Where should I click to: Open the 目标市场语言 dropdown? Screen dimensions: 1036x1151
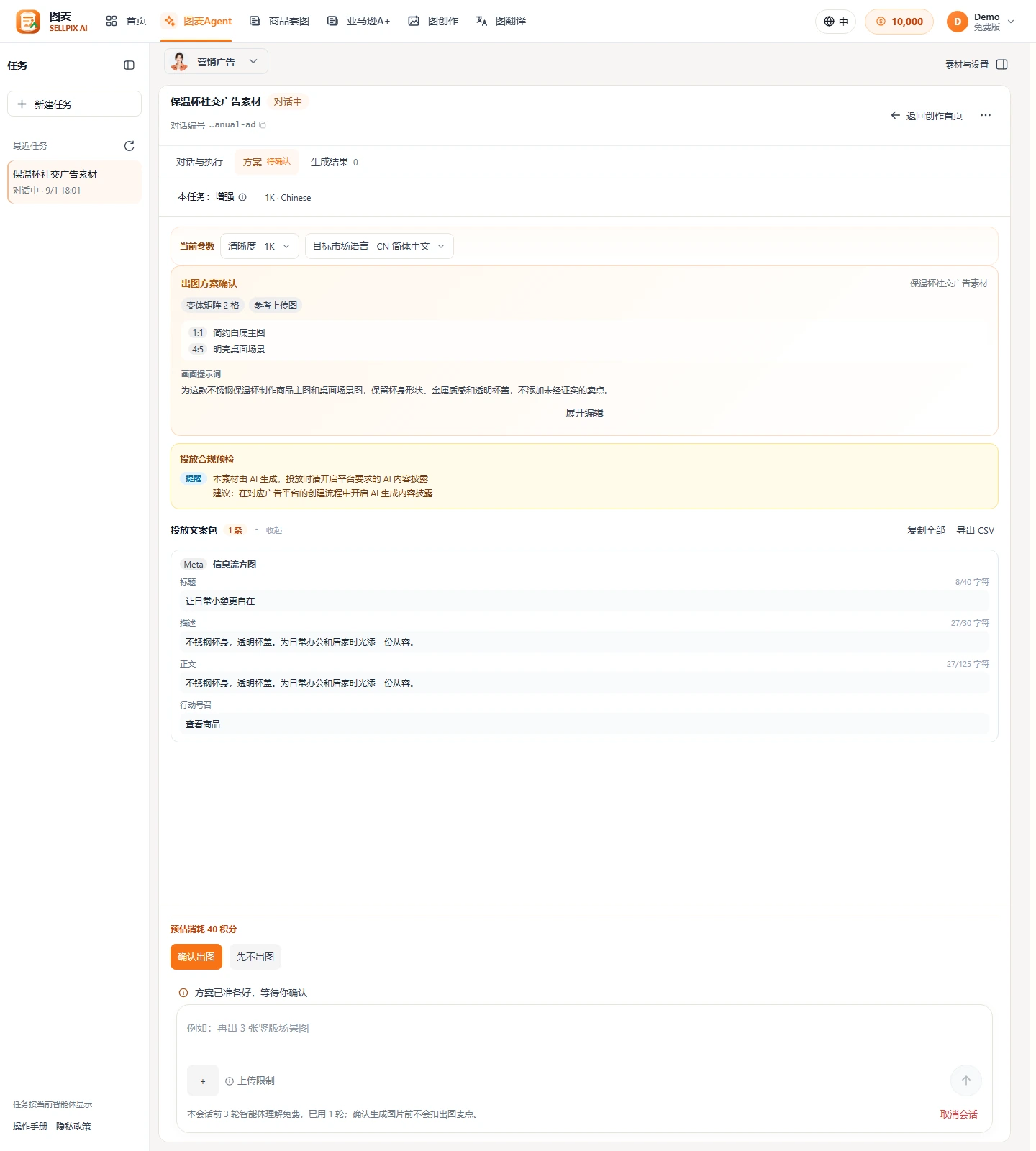[x=379, y=247]
